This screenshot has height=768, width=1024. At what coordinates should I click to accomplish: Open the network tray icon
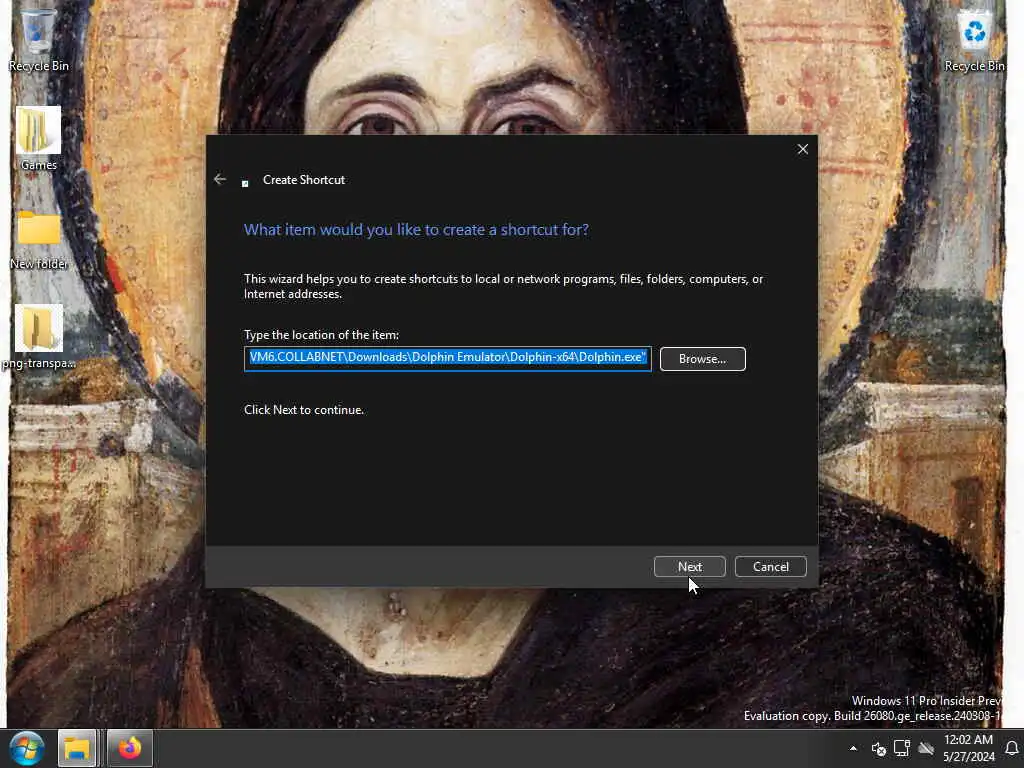tap(902, 748)
